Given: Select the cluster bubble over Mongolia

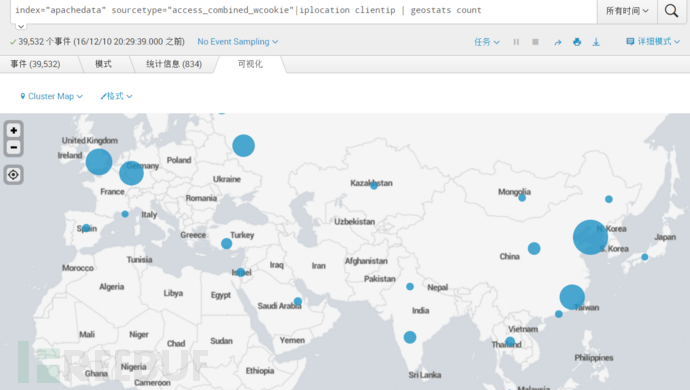Looking at the screenshot, I should tap(522, 198).
